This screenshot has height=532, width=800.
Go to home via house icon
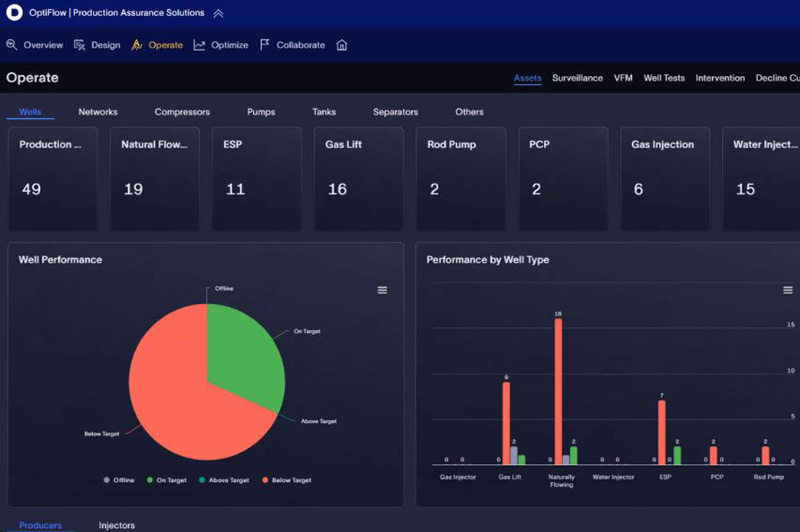(x=342, y=45)
